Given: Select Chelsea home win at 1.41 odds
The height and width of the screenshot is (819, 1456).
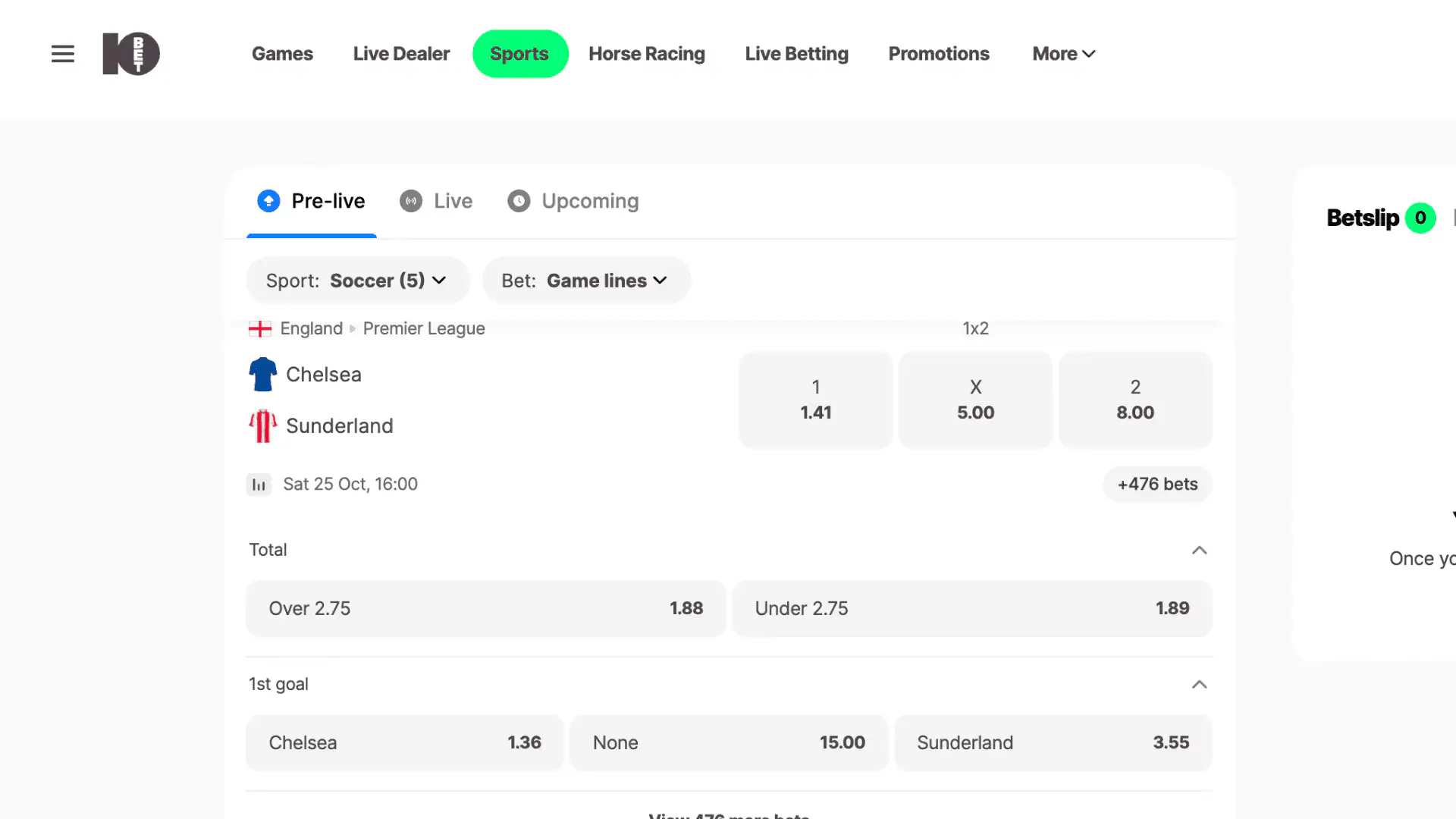Looking at the screenshot, I should pyautogui.click(x=815, y=400).
